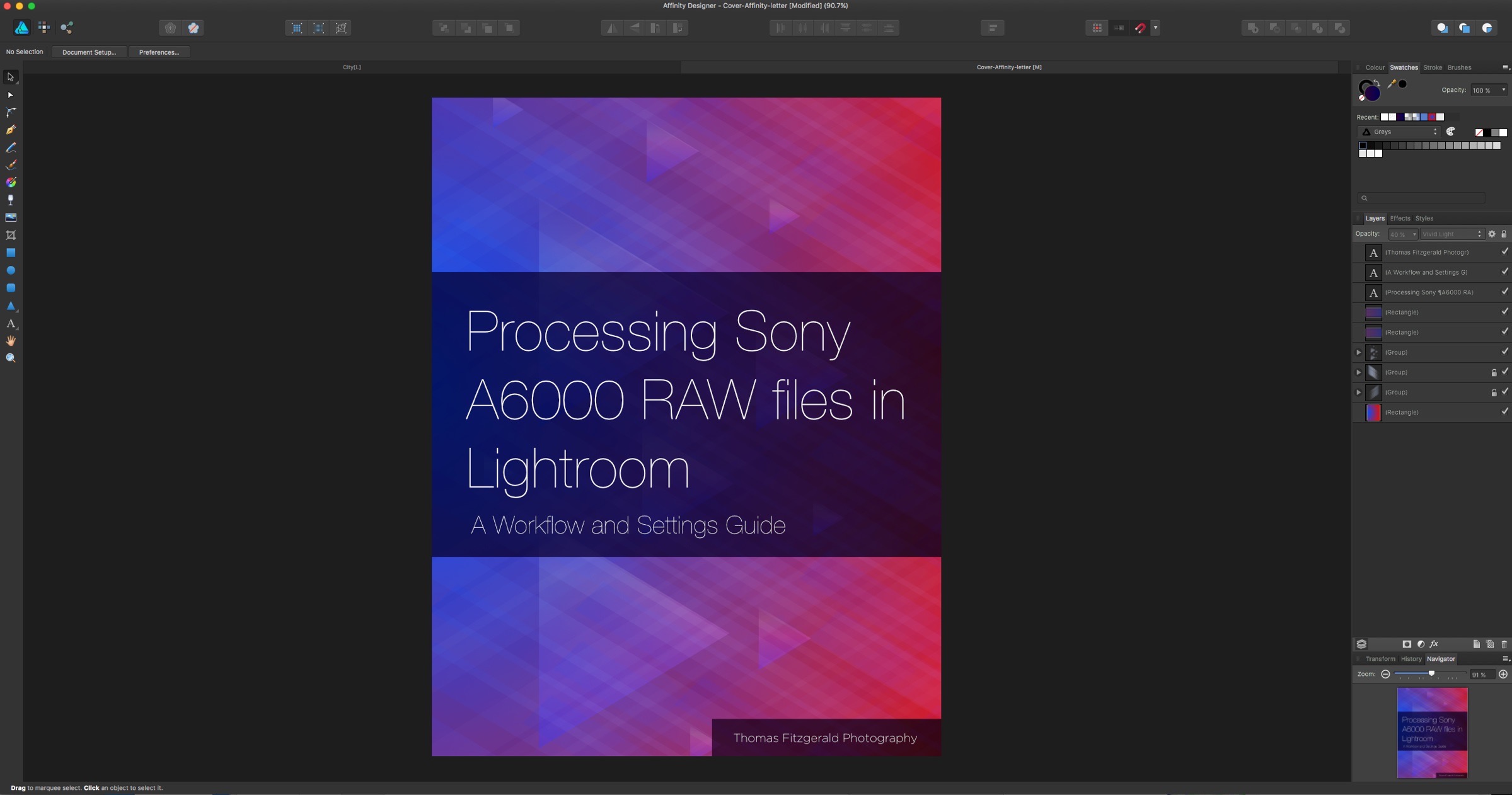
Task: Click the layer settings gear icon
Action: coord(1492,234)
